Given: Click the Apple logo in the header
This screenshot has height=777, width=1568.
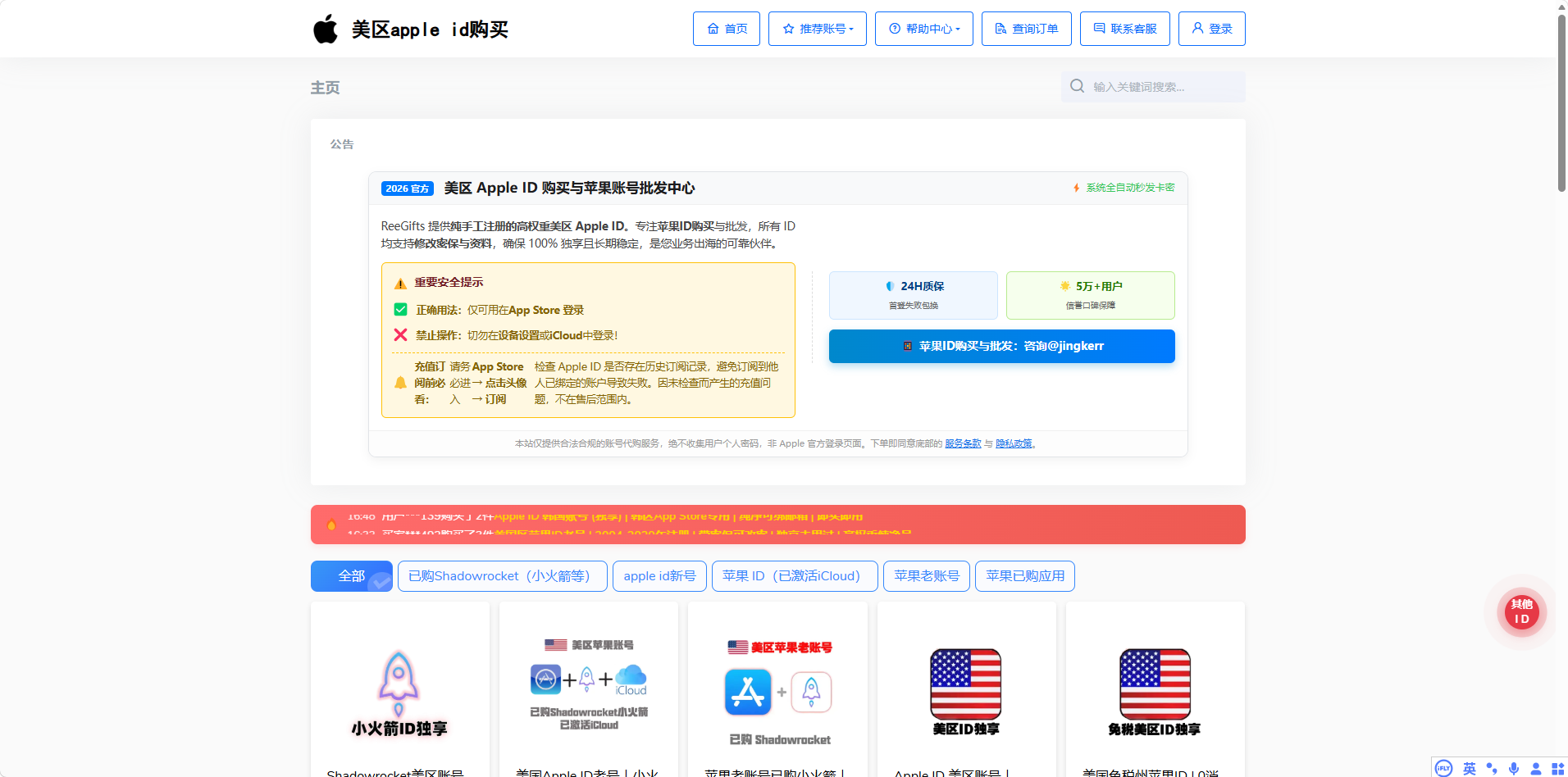Looking at the screenshot, I should click(x=326, y=29).
